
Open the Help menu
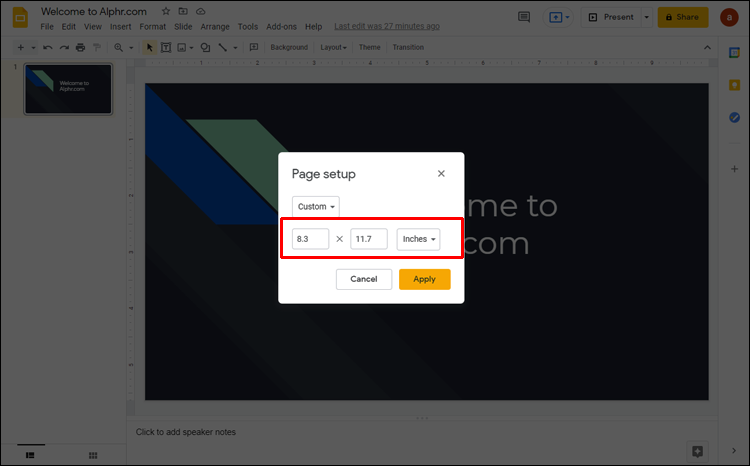tap(313, 27)
